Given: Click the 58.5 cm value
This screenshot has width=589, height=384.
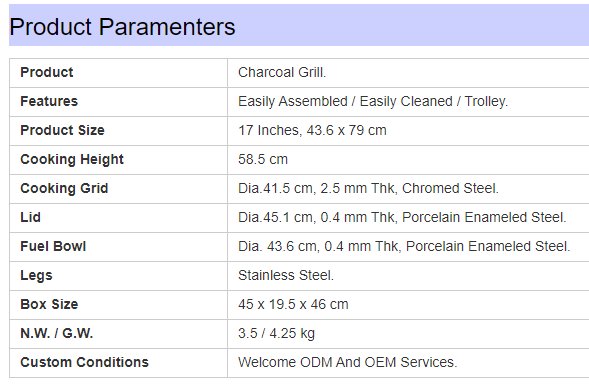Looking at the screenshot, I should point(263,159).
